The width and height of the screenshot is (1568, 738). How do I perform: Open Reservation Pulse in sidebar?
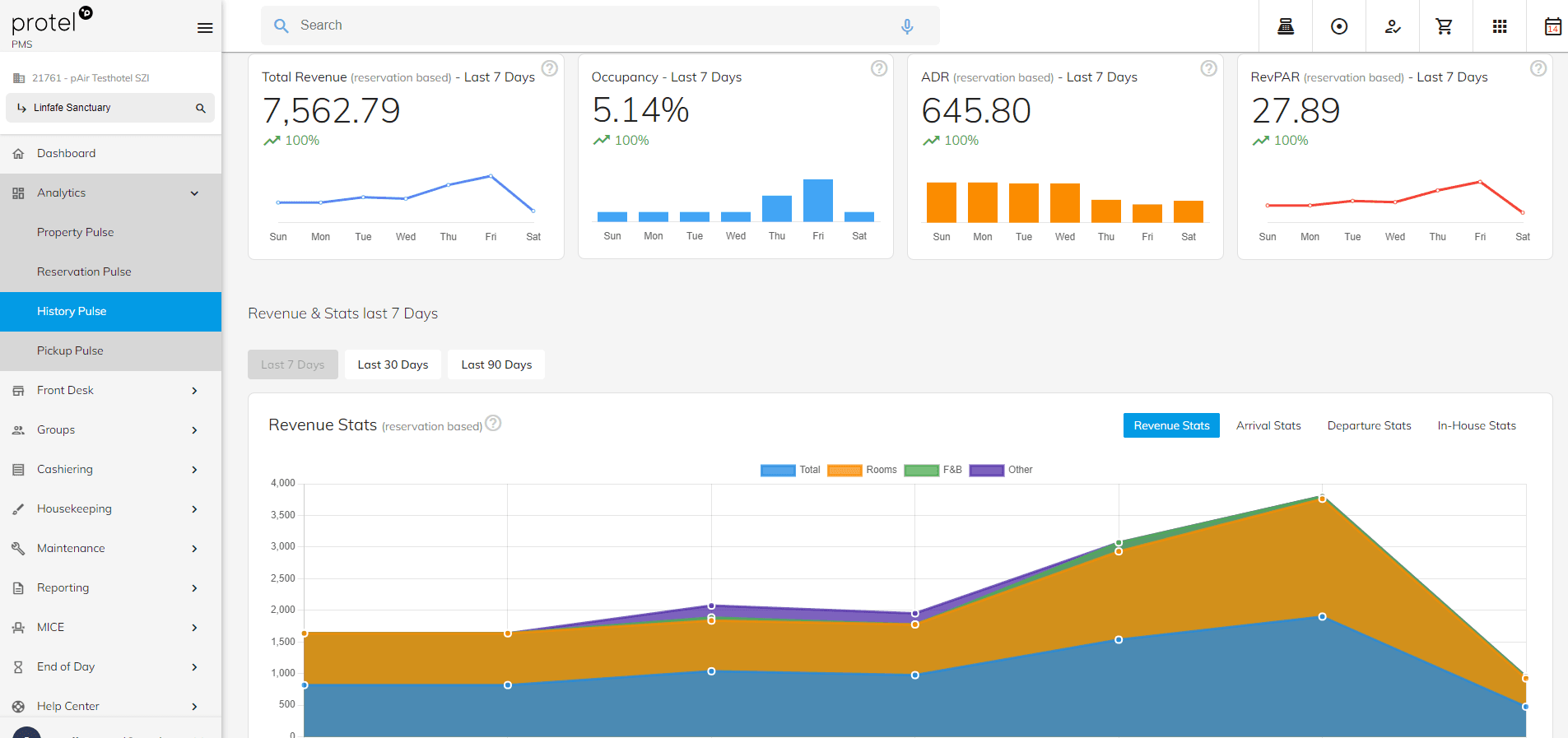(84, 272)
